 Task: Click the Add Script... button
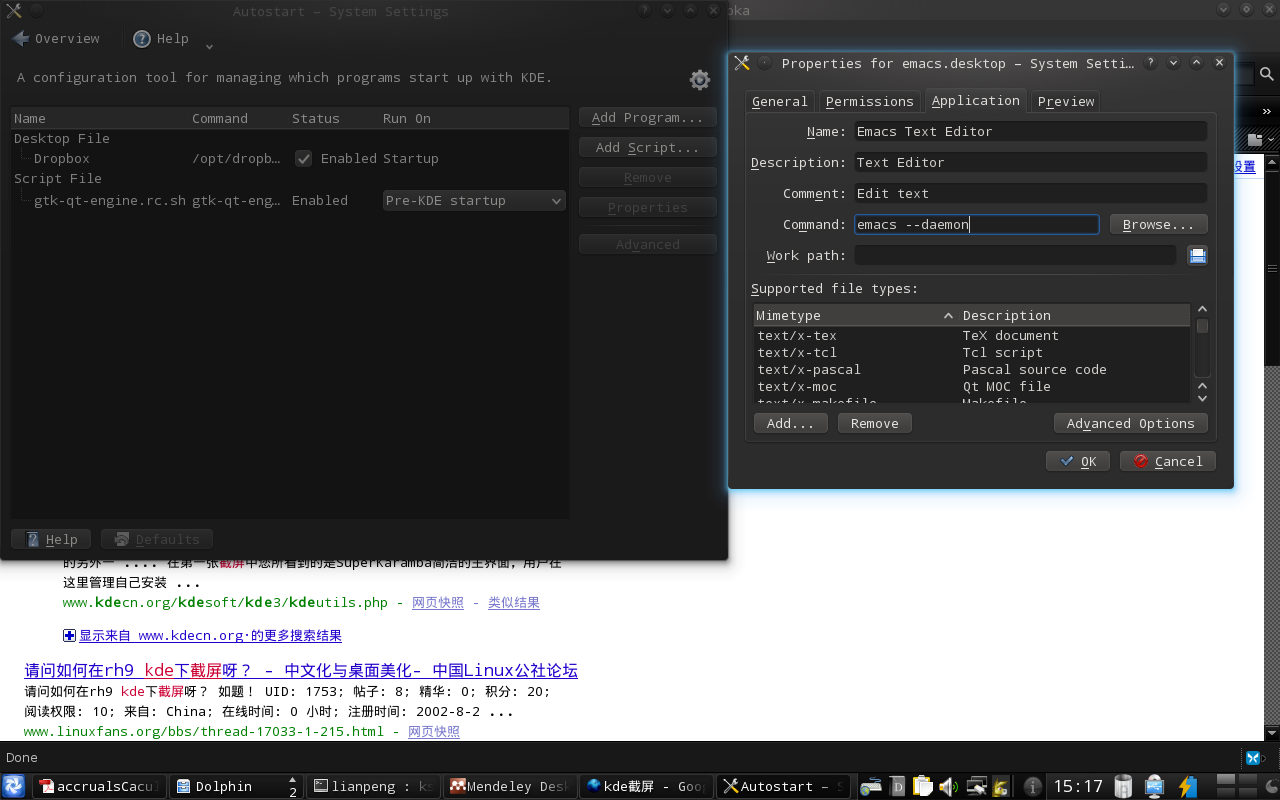(647, 148)
